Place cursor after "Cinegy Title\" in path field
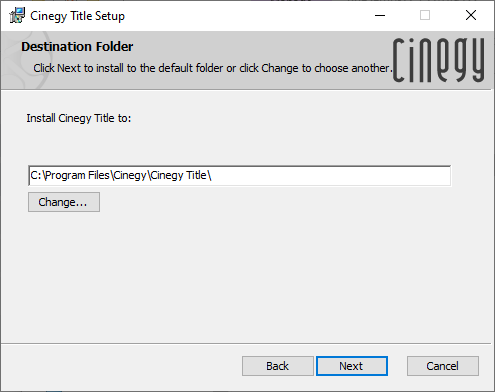 tap(213, 175)
